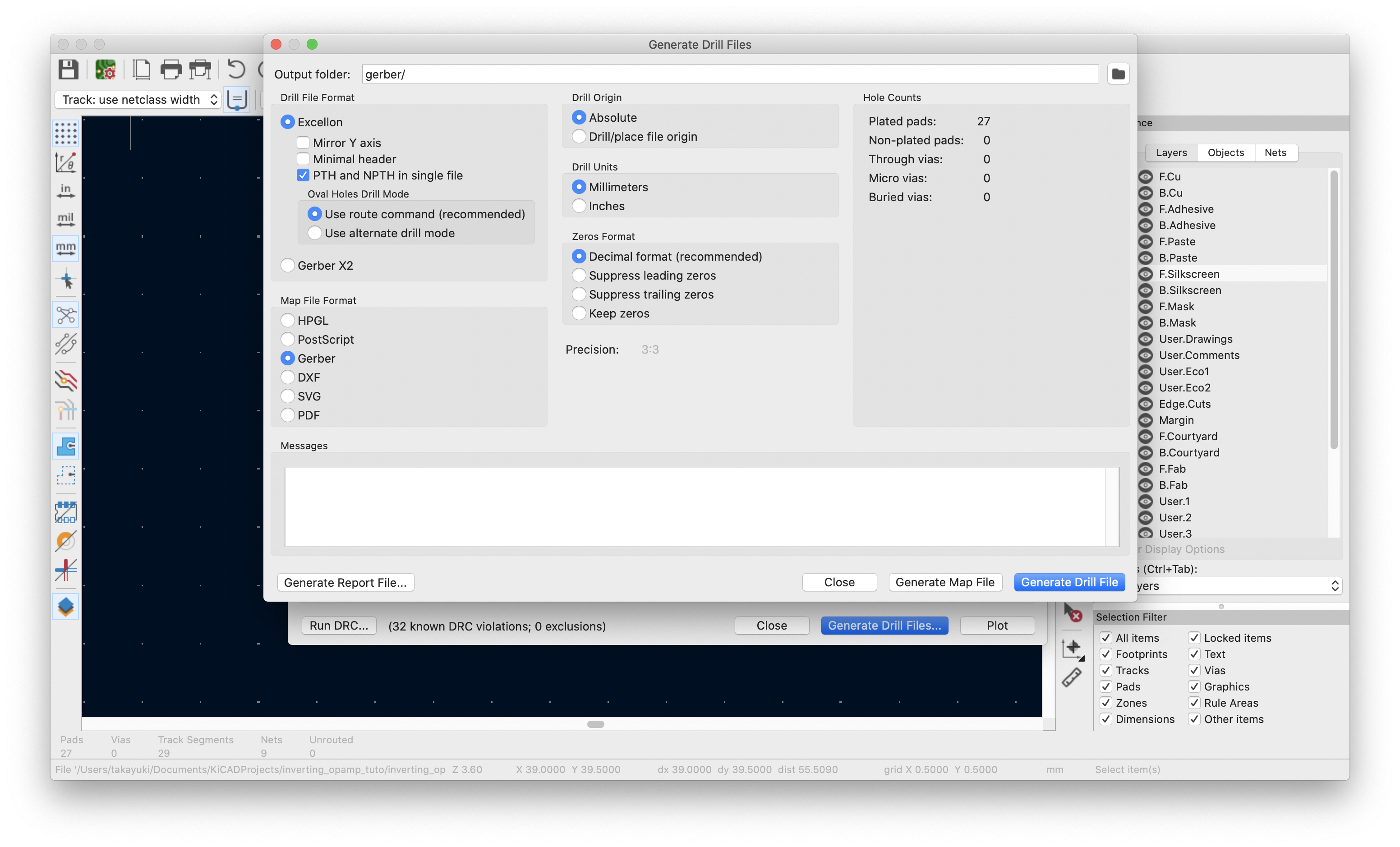
Task: Click canvas horizontal scrollbar thumb
Action: 595,724
